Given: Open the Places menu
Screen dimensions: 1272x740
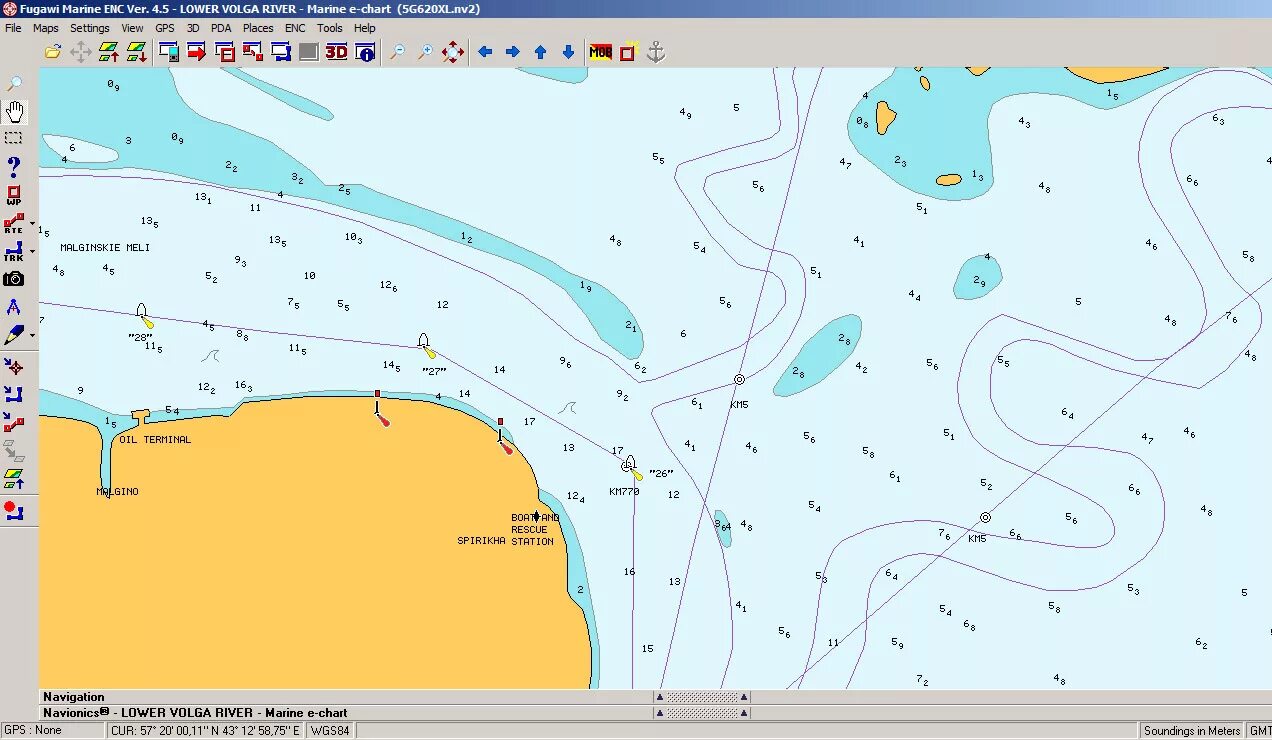Looking at the screenshot, I should click(258, 28).
